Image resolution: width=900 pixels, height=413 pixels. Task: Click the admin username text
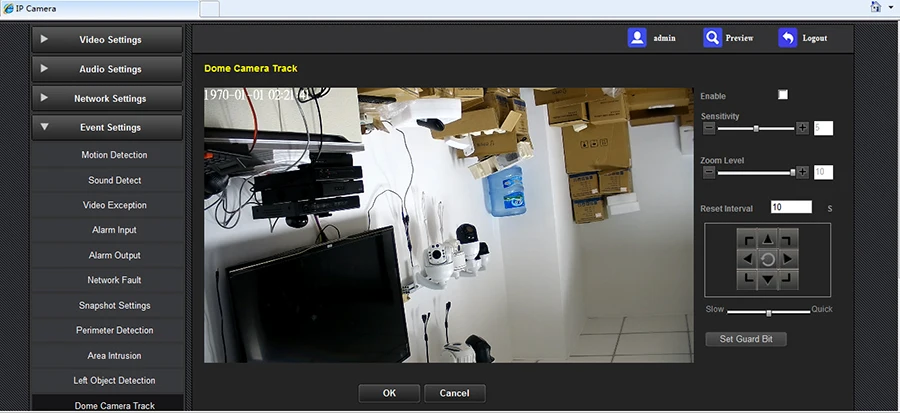pos(665,38)
